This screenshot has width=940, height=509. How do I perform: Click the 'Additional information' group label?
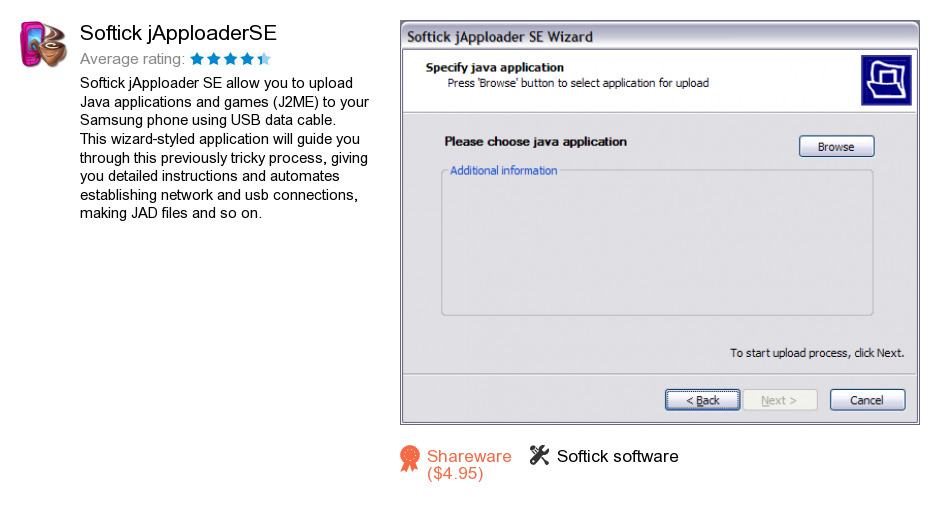coord(504,170)
